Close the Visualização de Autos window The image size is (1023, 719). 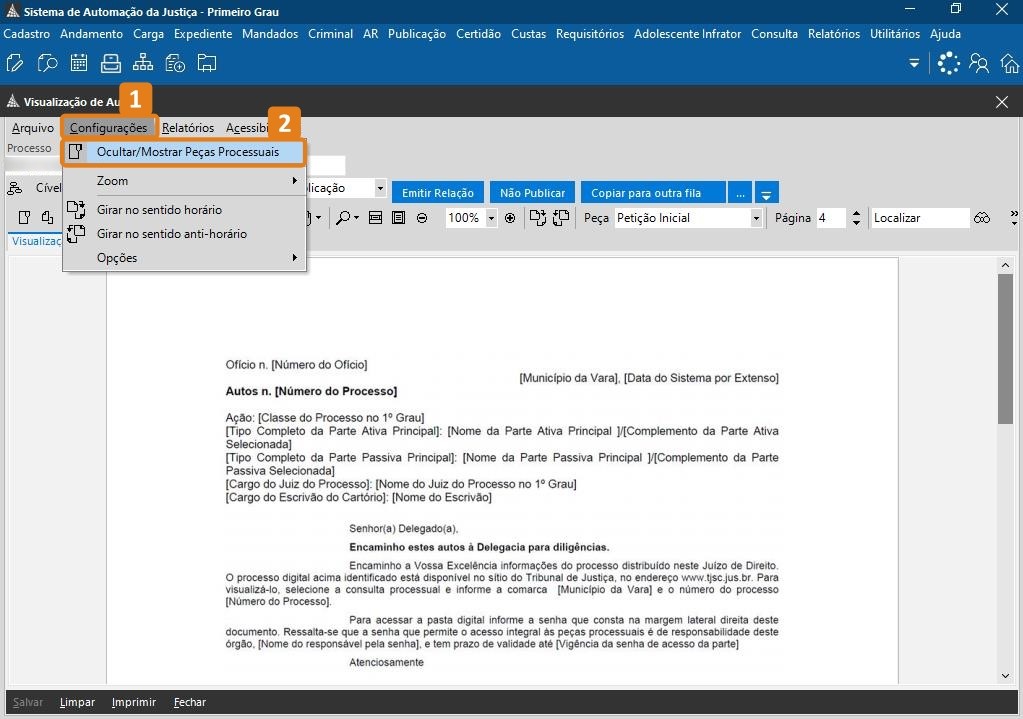[1002, 102]
